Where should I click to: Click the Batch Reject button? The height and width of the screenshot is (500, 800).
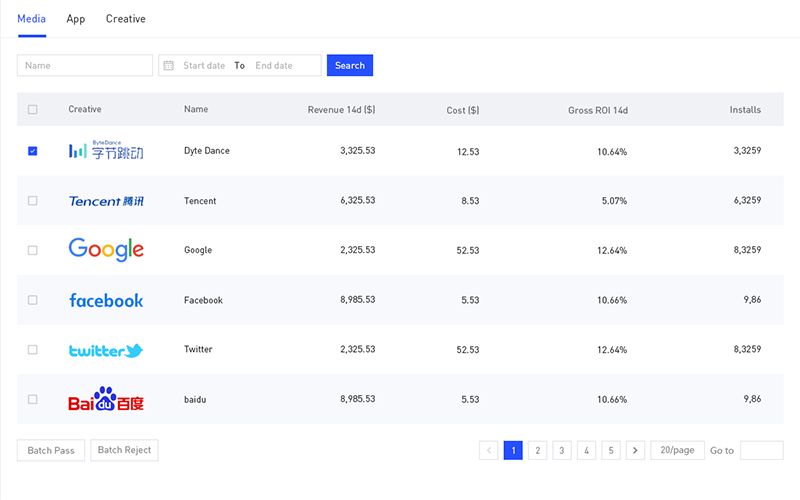pos(124,450)
